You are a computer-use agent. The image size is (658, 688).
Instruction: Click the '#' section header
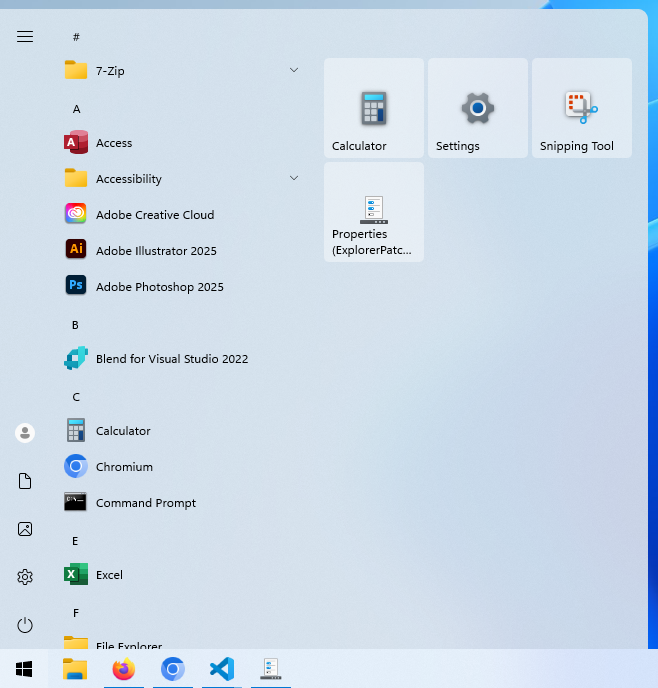click(x=76, y=37)
